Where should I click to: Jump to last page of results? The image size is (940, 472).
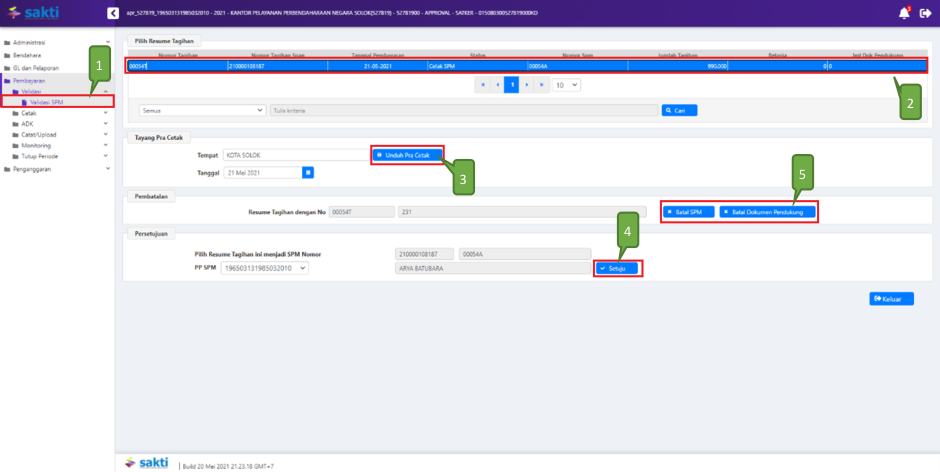(541, 85)
